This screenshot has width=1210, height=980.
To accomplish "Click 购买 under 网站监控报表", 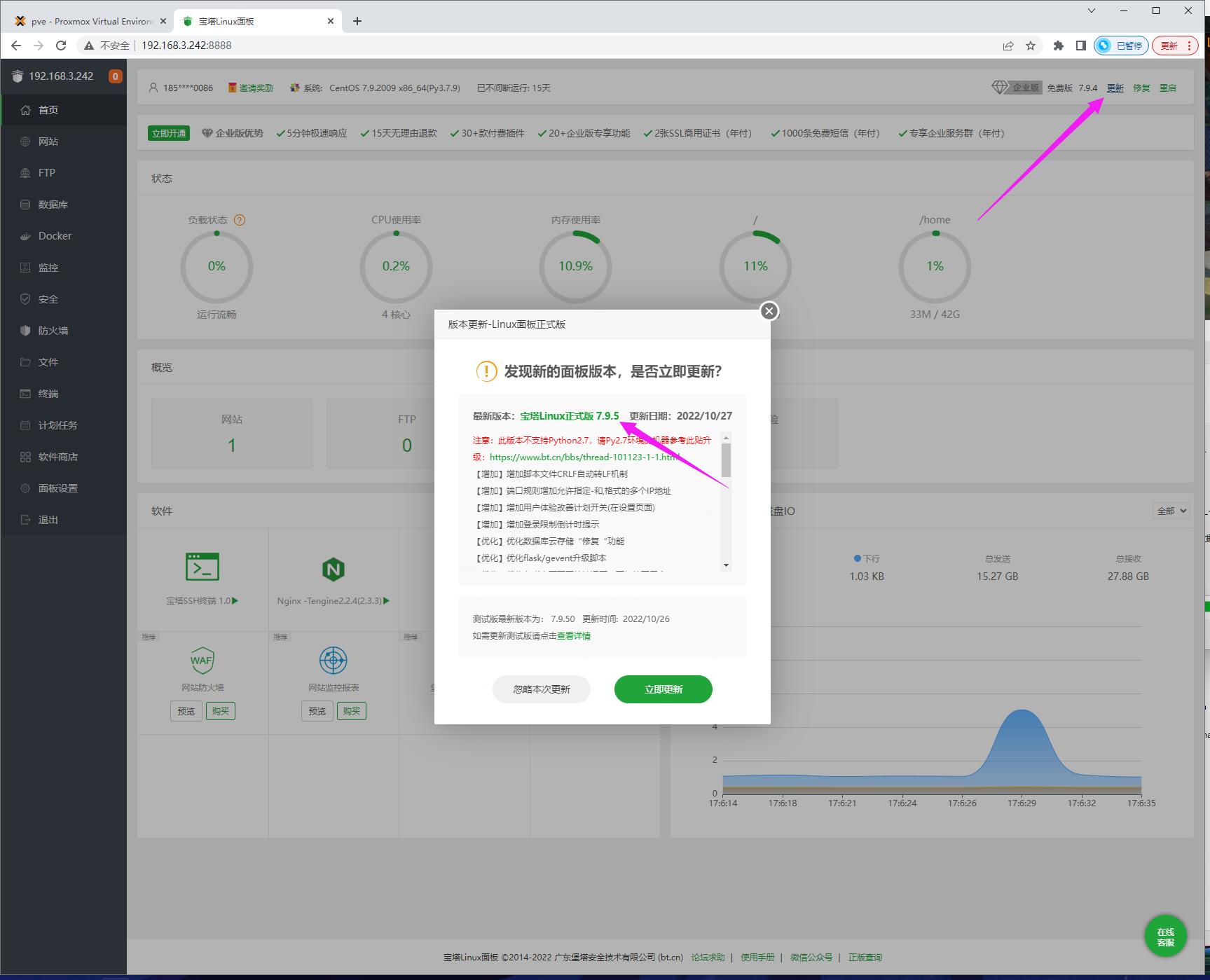I will (x=352, y=711).
